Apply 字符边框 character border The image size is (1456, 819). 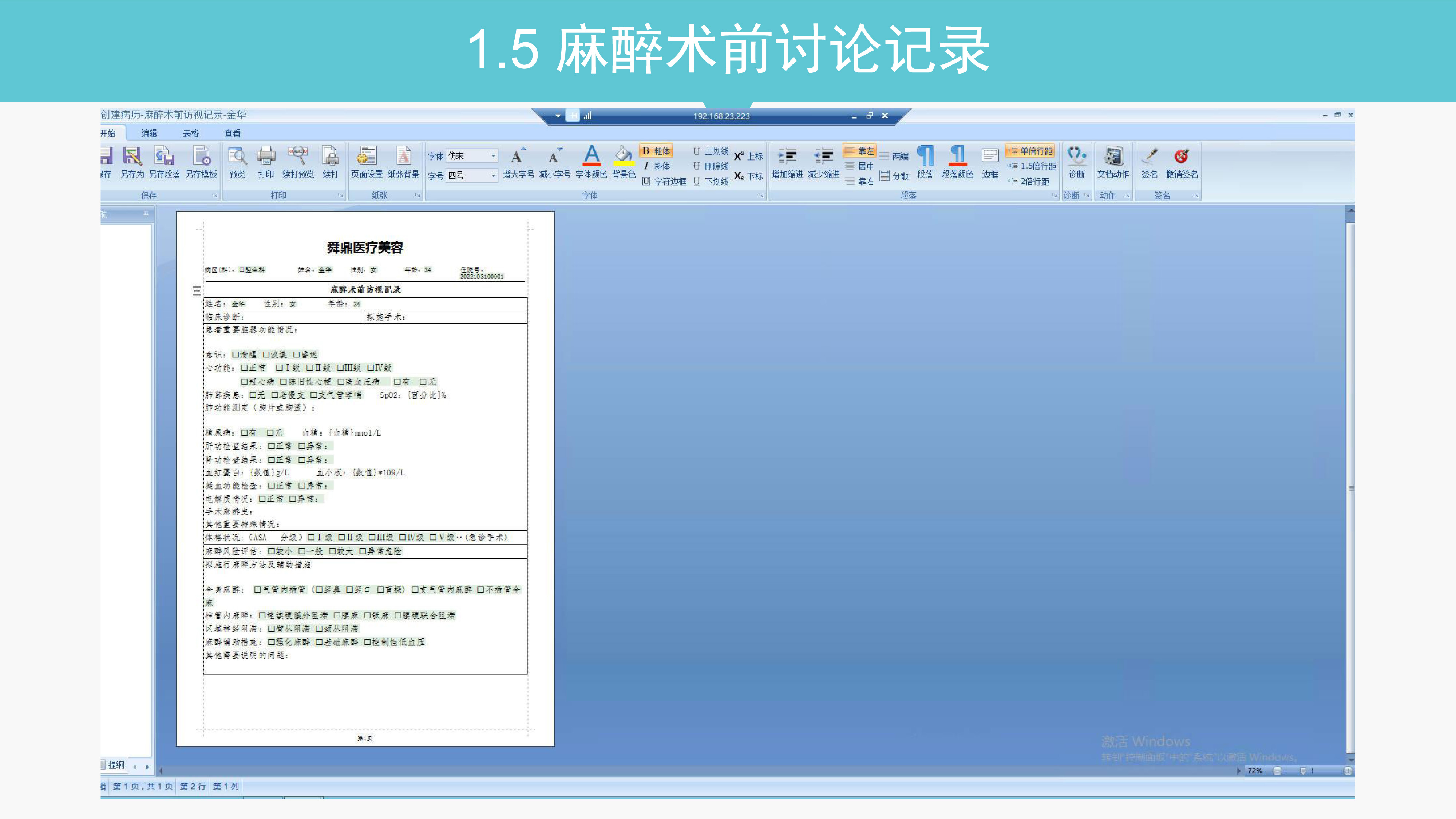[664, 181]
